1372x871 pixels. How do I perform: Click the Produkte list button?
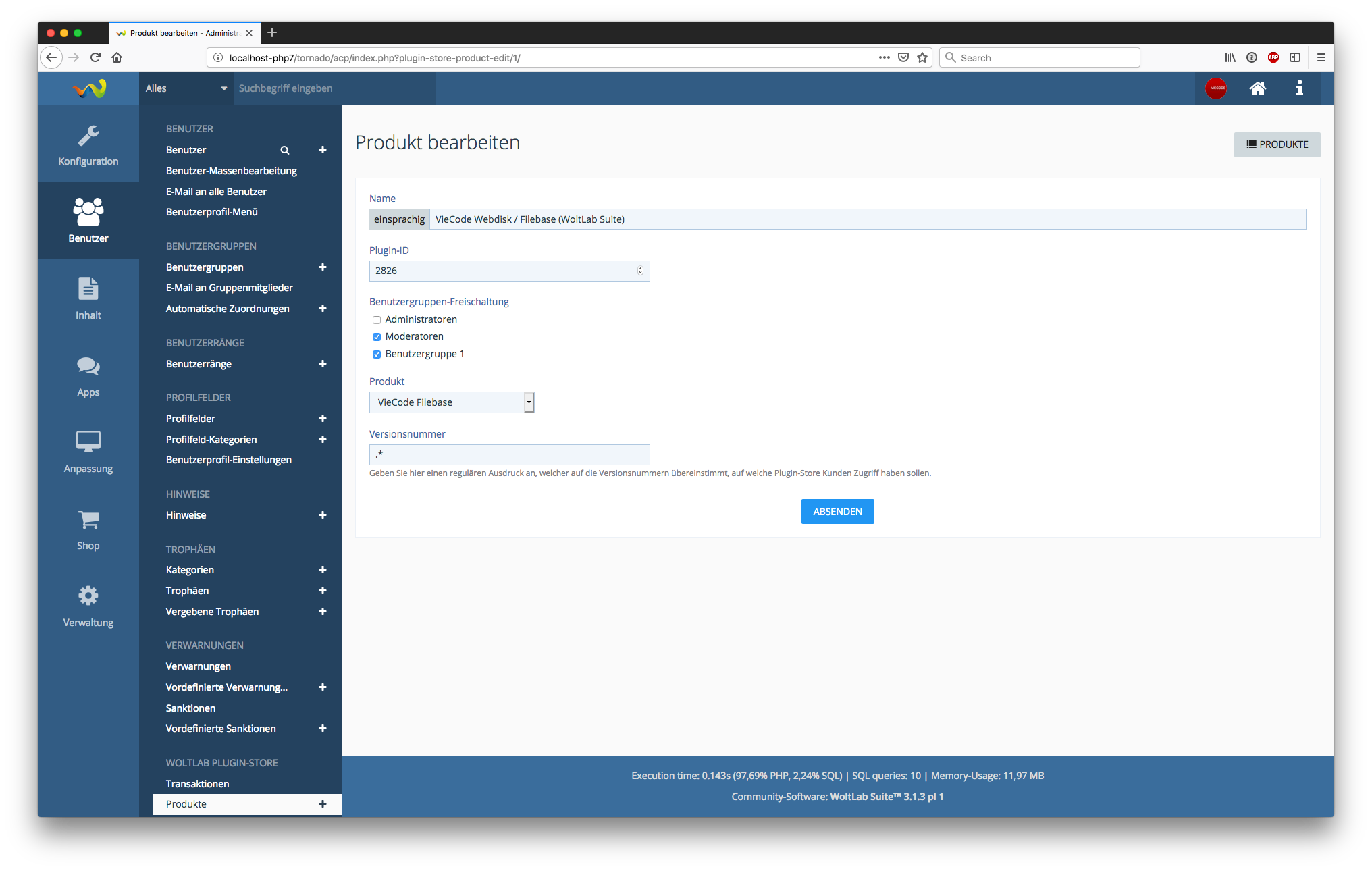(x=1277, y=144)
